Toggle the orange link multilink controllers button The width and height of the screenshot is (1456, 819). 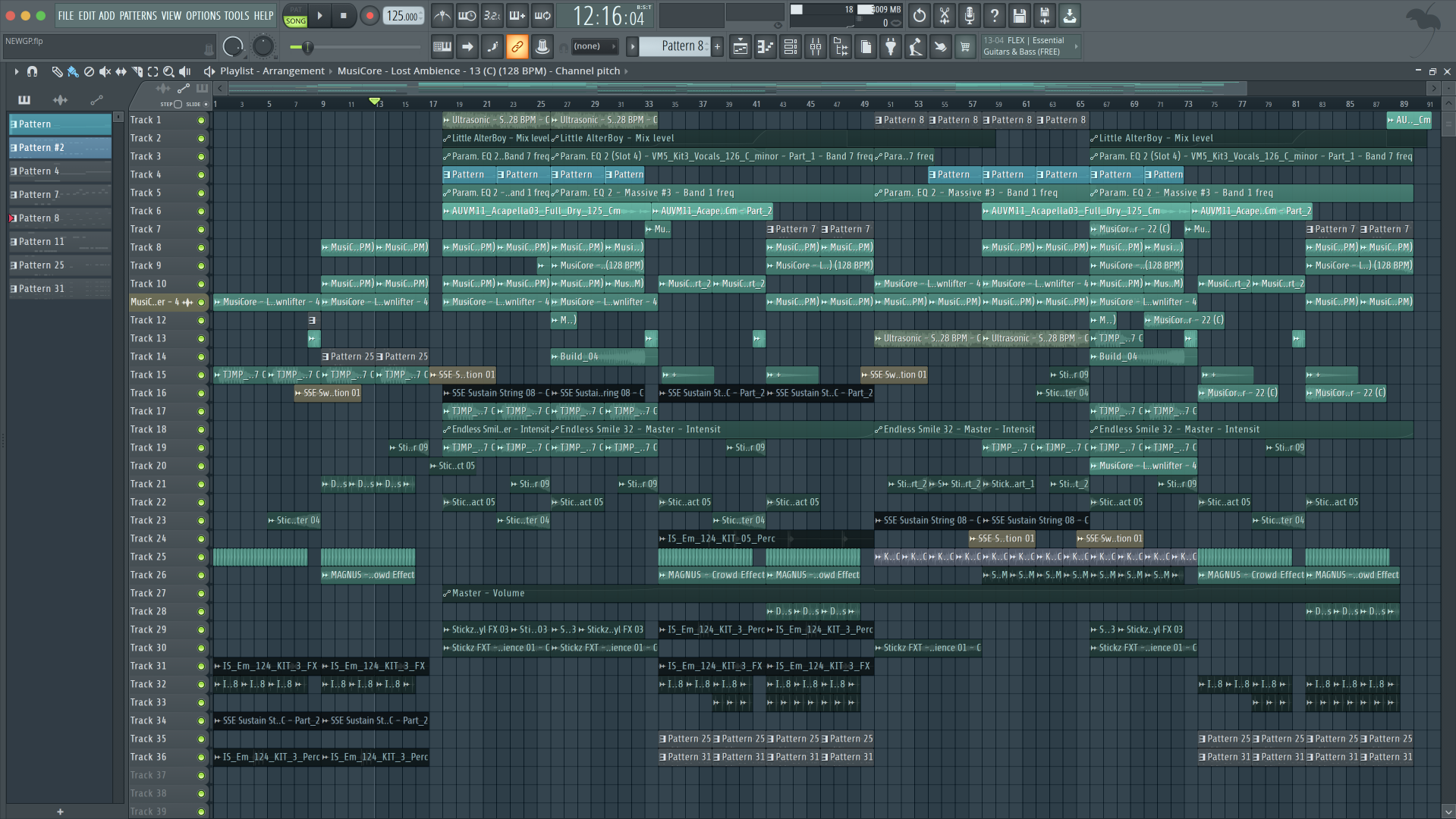(517, 47)
